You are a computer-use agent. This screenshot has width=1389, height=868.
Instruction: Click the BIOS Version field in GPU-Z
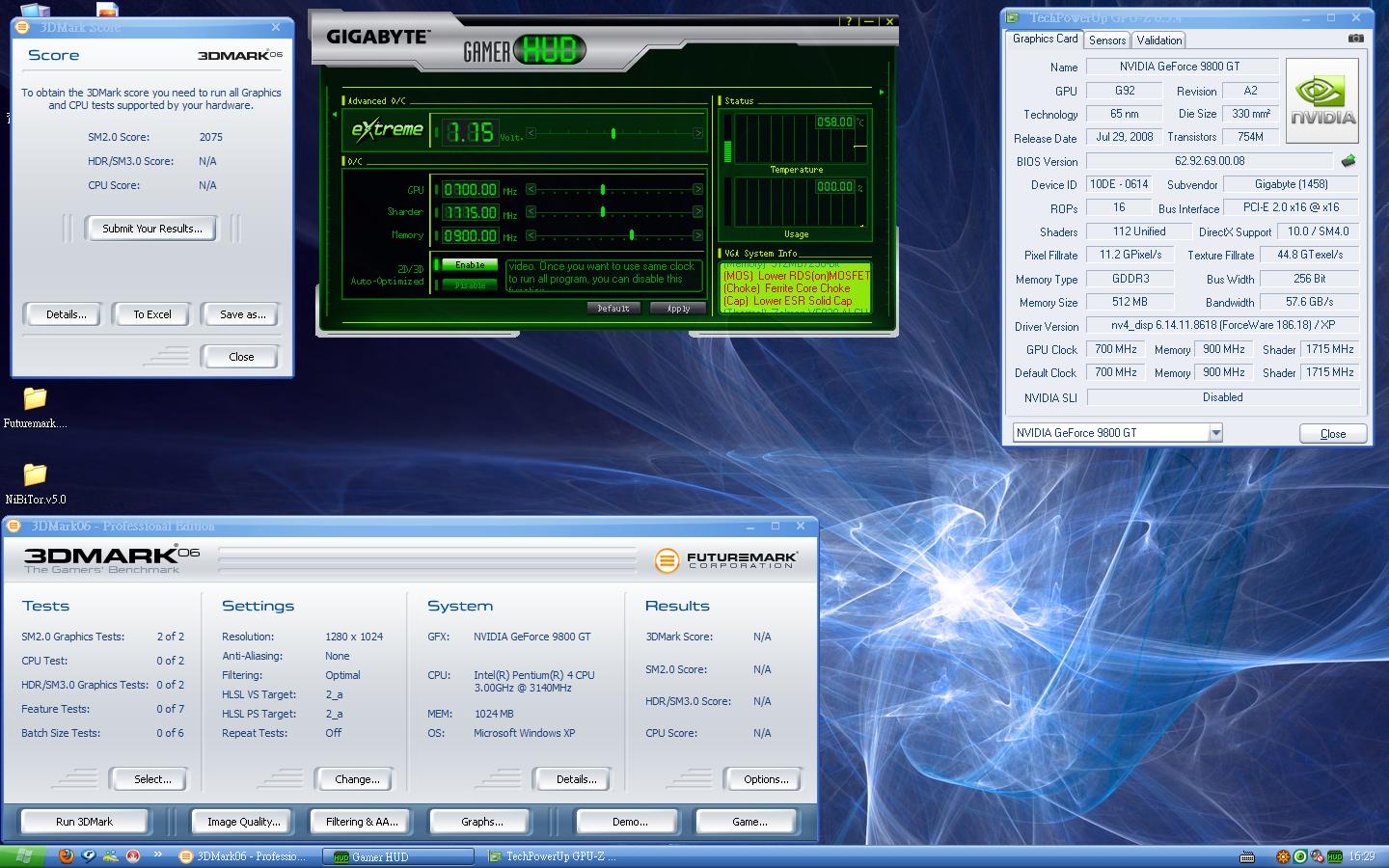1210,161
